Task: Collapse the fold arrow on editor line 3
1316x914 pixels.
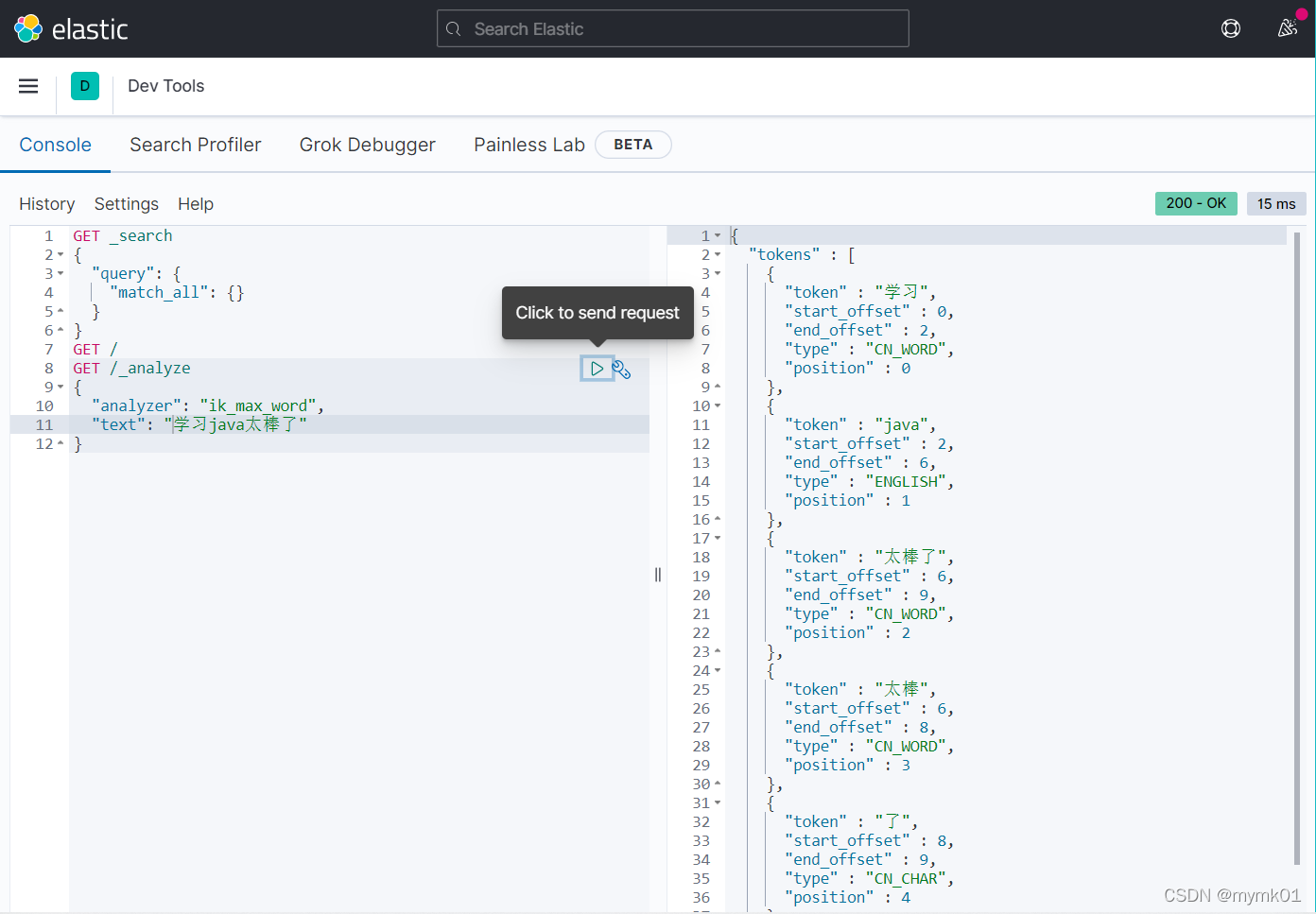Action: coord(61,274)
